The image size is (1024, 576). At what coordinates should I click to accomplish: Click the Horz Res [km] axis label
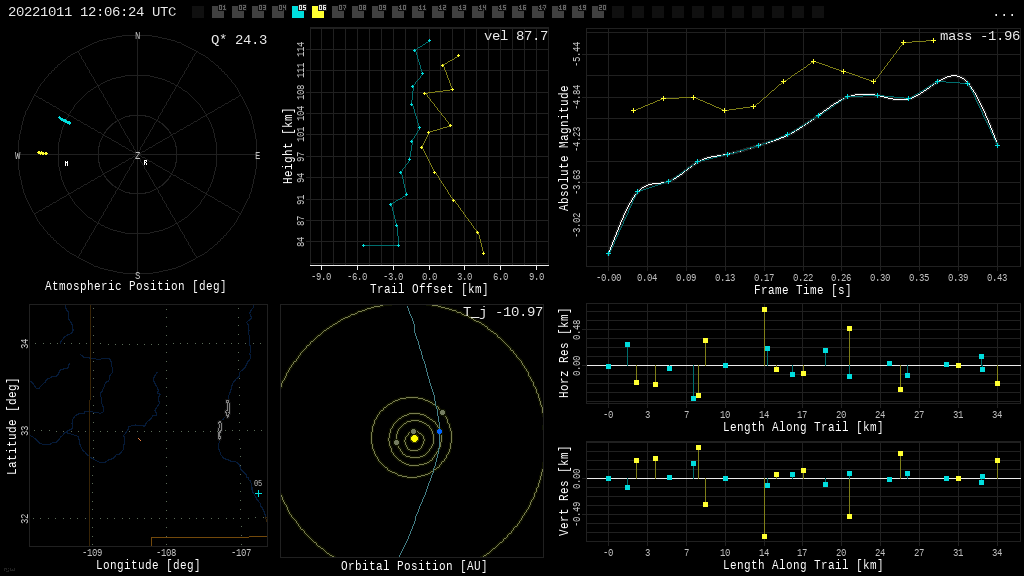[564, 353]
